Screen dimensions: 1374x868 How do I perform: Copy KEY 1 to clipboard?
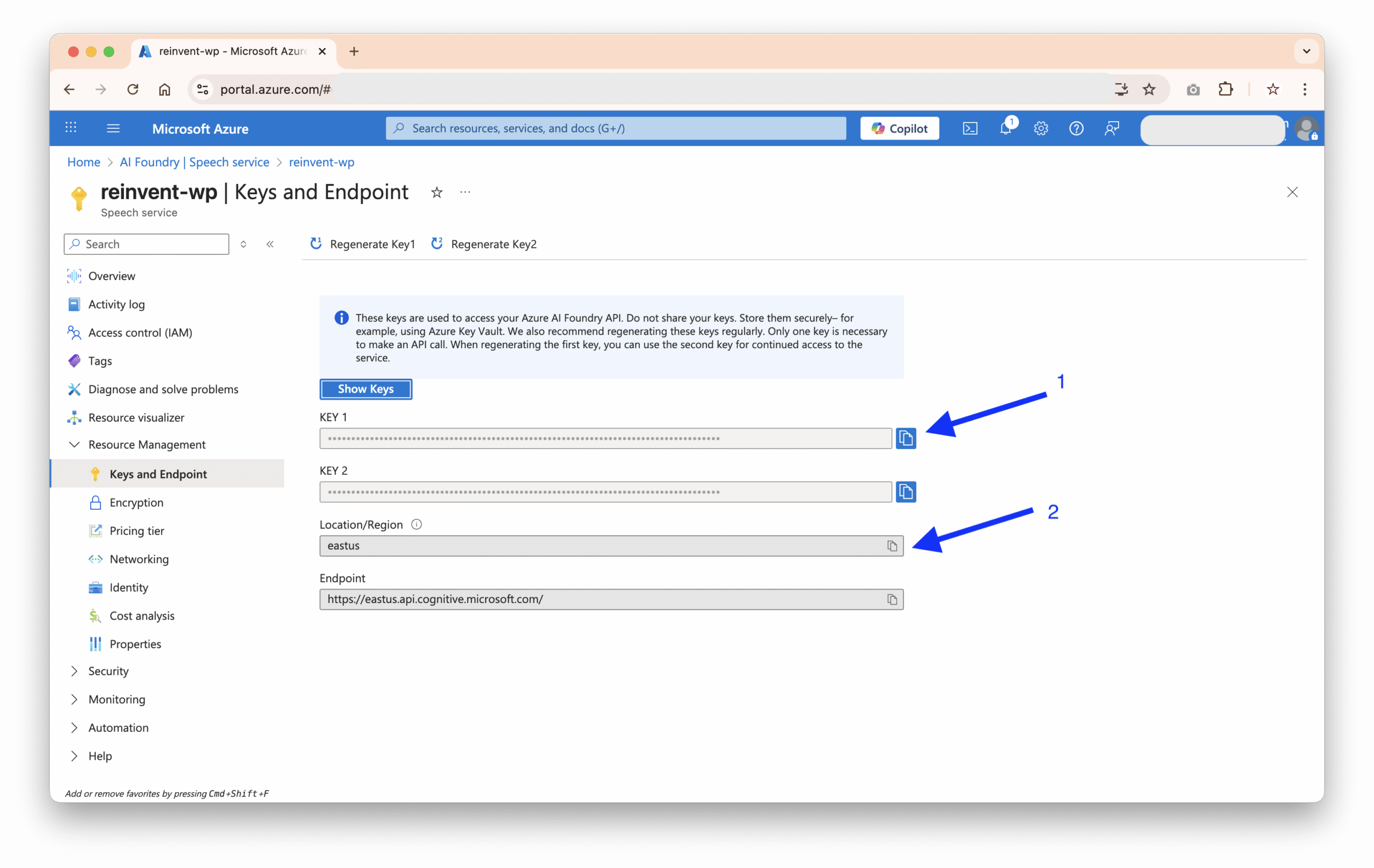pos(905,438)
